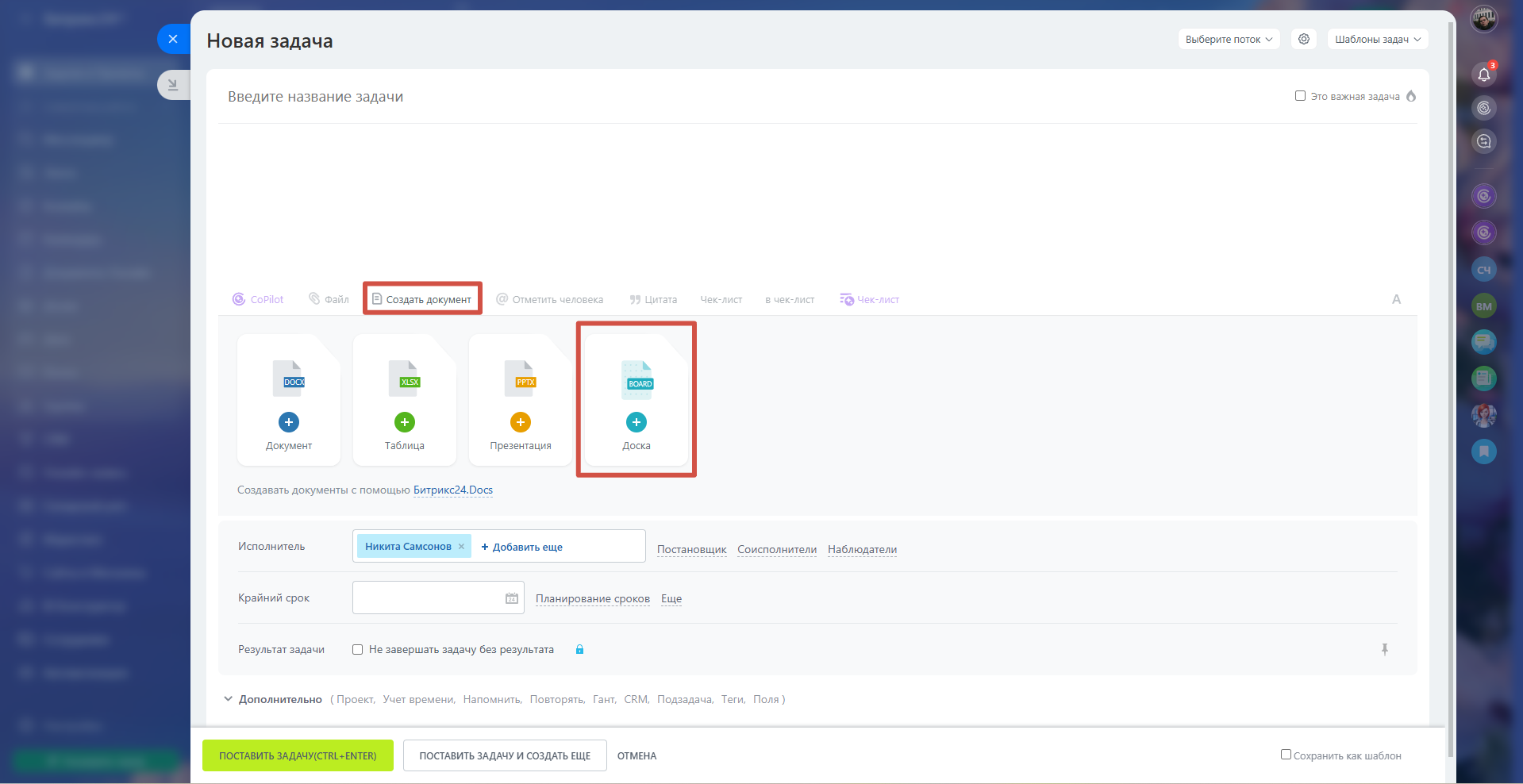Create a new Board (Доска) document

pos(636,422)
